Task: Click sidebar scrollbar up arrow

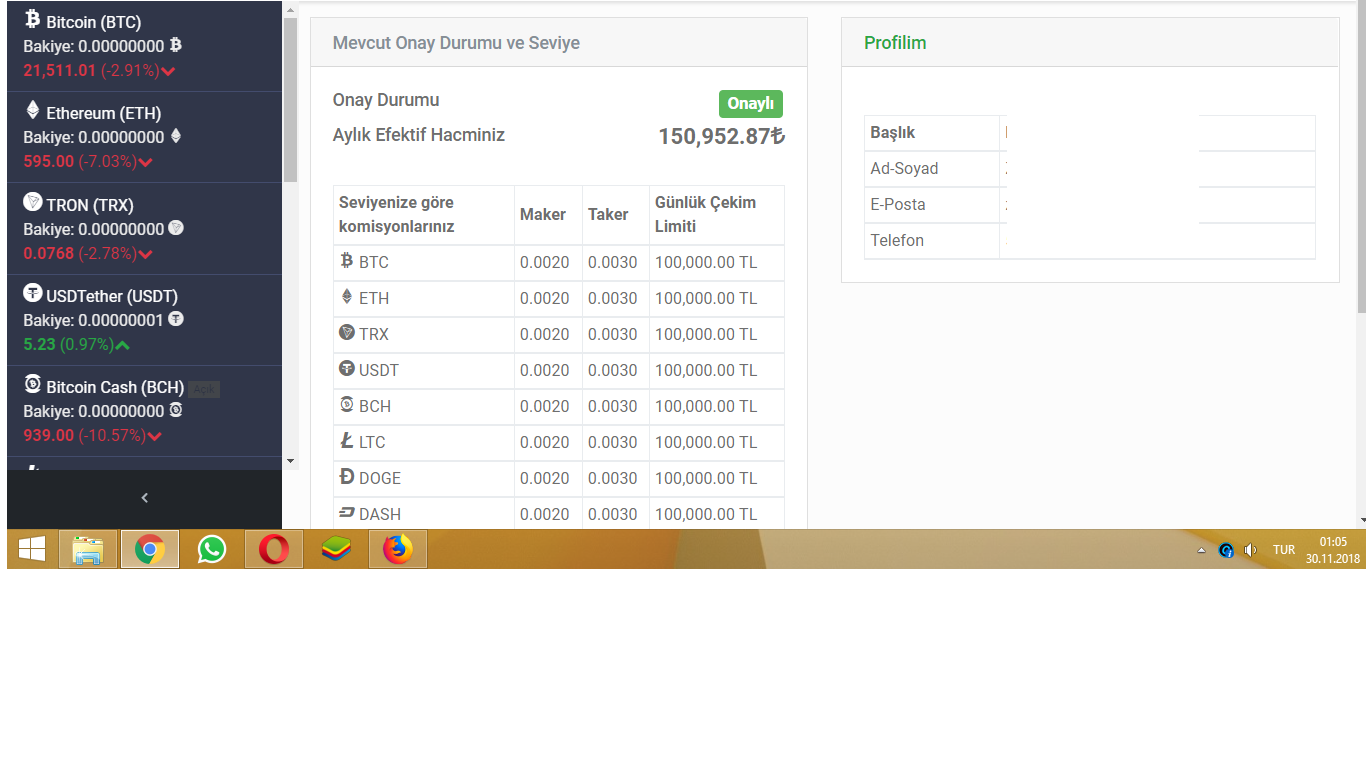Action: [291, 11]
